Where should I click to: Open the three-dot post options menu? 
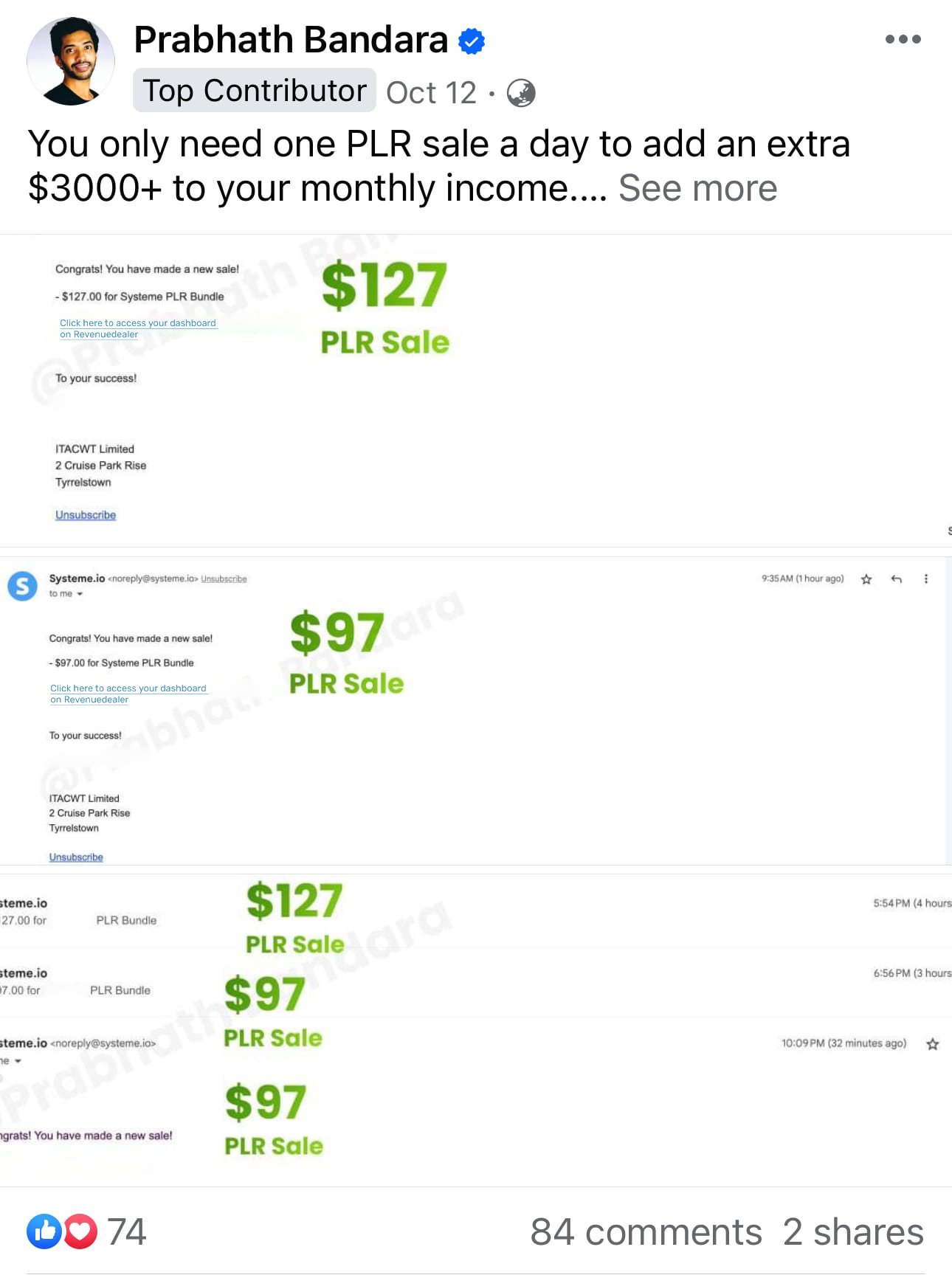coord(903,39)
